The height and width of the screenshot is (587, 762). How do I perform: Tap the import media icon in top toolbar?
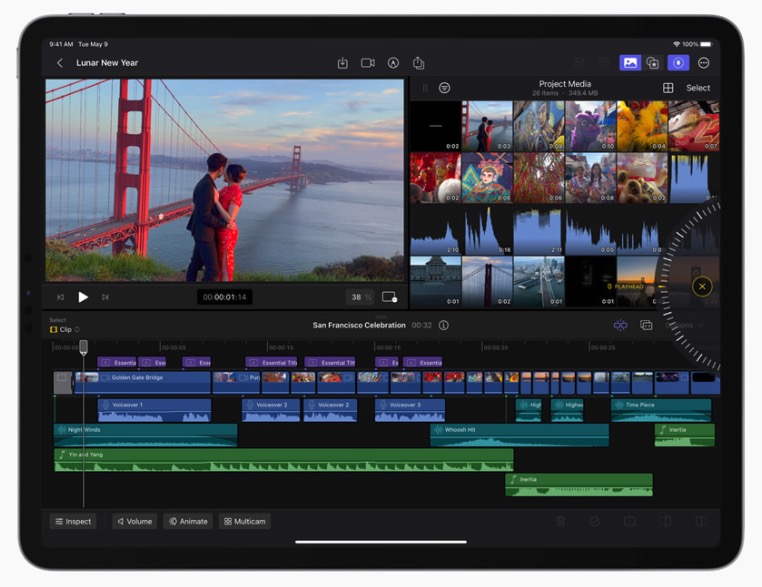pyautogui.click(x=343, y=63)
